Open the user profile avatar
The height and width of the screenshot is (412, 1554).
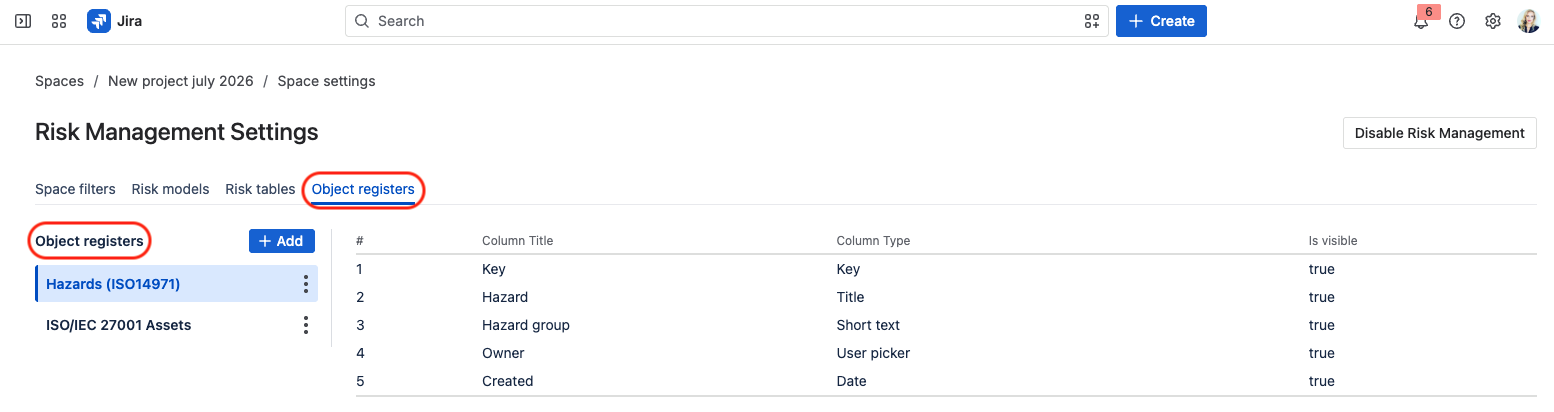1529,21
